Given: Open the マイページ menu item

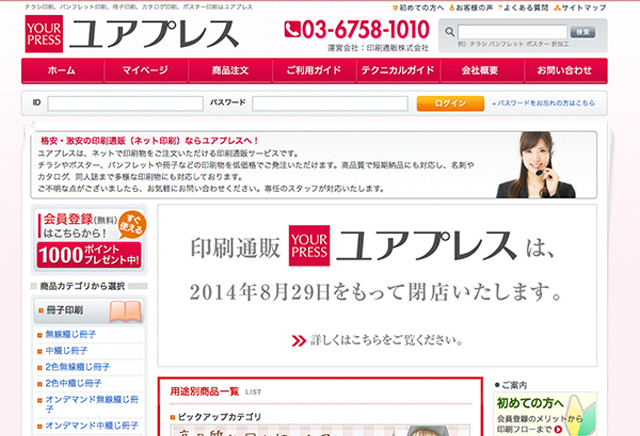Looking at the screenshot, I should (x=146, y=70).
